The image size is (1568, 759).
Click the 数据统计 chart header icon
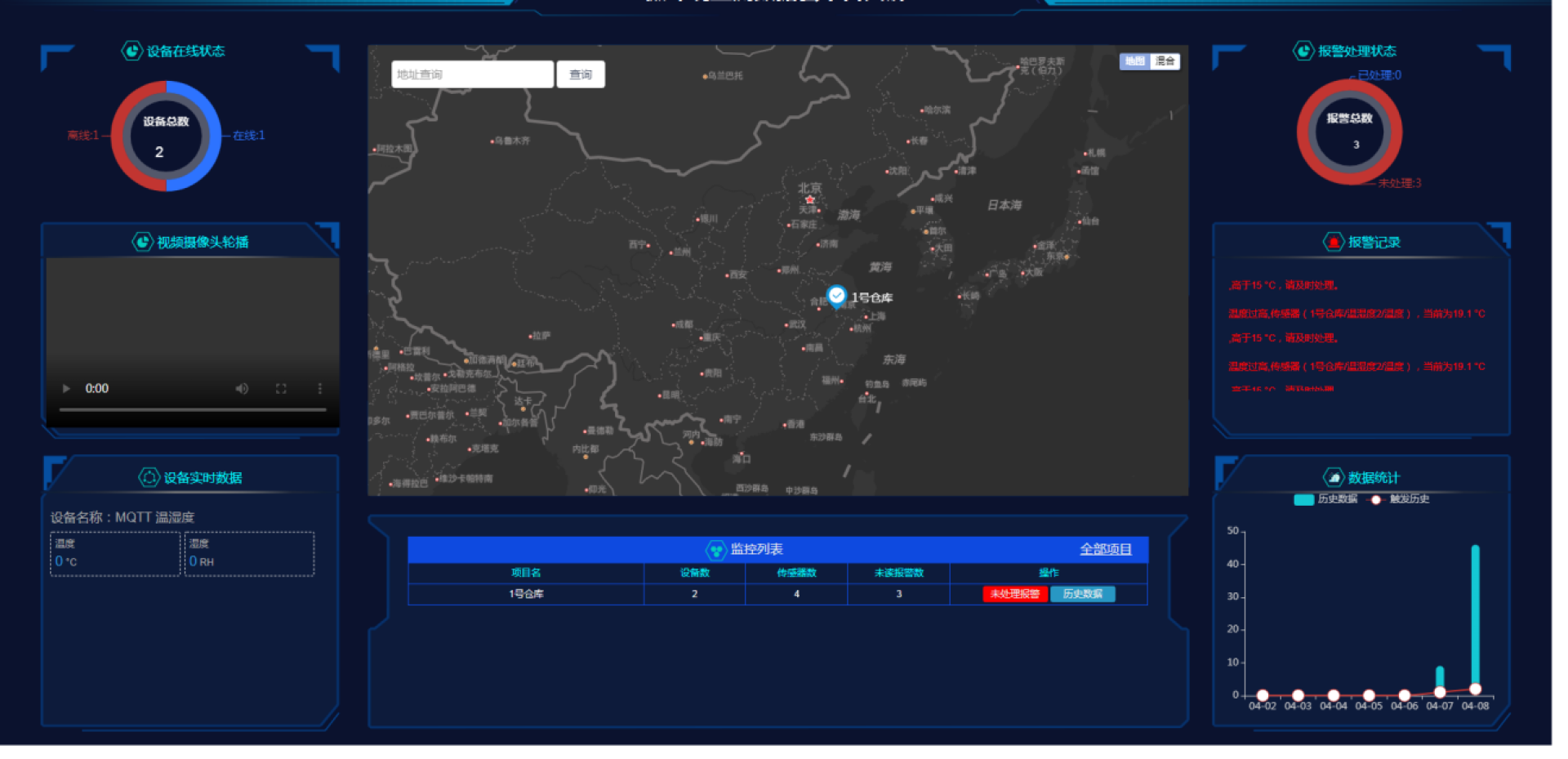1333,477
